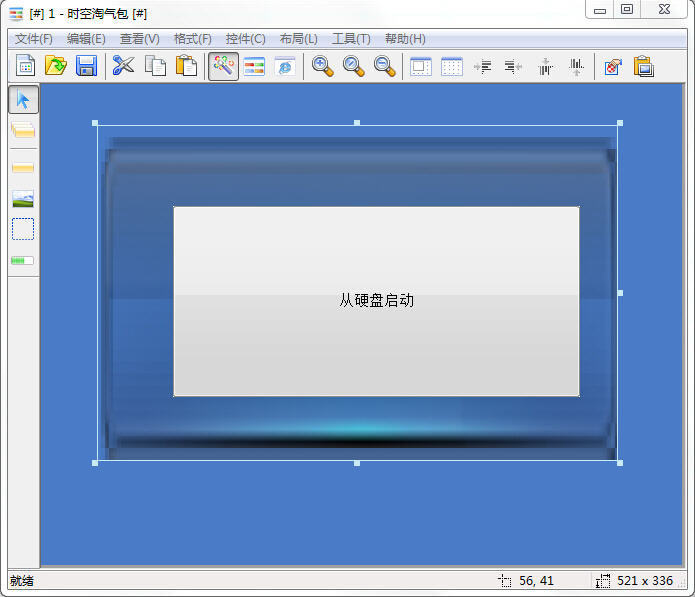Click the bottom-left selection handle
The width and height of the screenshot is (695, 597).
point(95,463)
